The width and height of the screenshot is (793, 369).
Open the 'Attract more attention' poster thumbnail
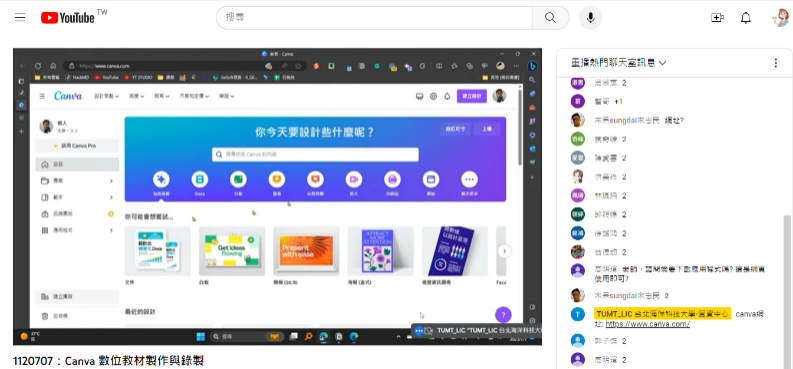[381, 251]
